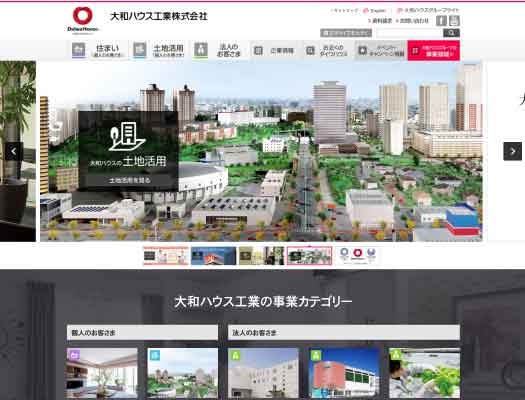Click the icon beside お近くのダイワハウス

click(x=310, y=51)
